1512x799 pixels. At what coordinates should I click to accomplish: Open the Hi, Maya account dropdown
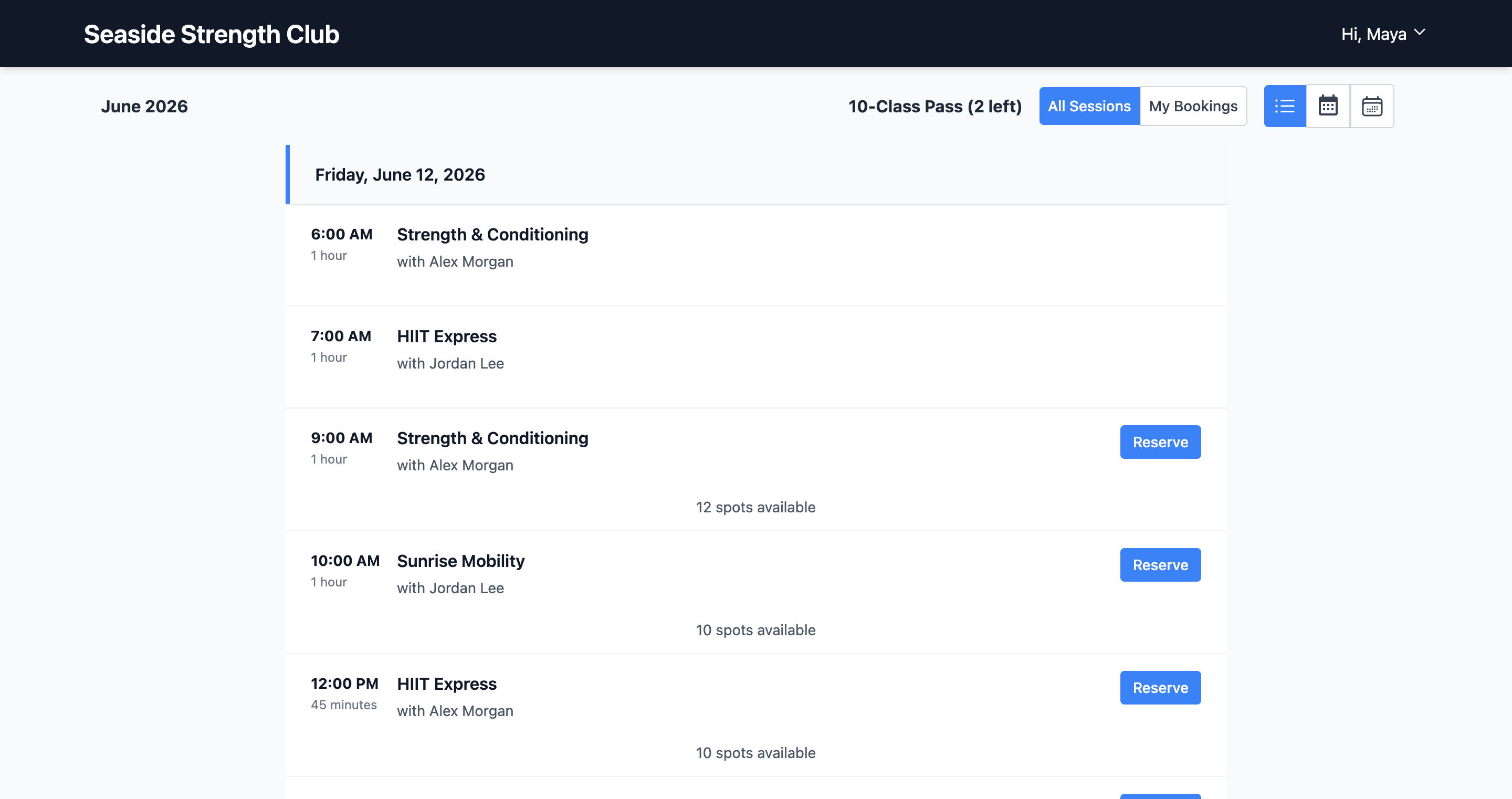pyautogui.click(x=1383, y=34)
